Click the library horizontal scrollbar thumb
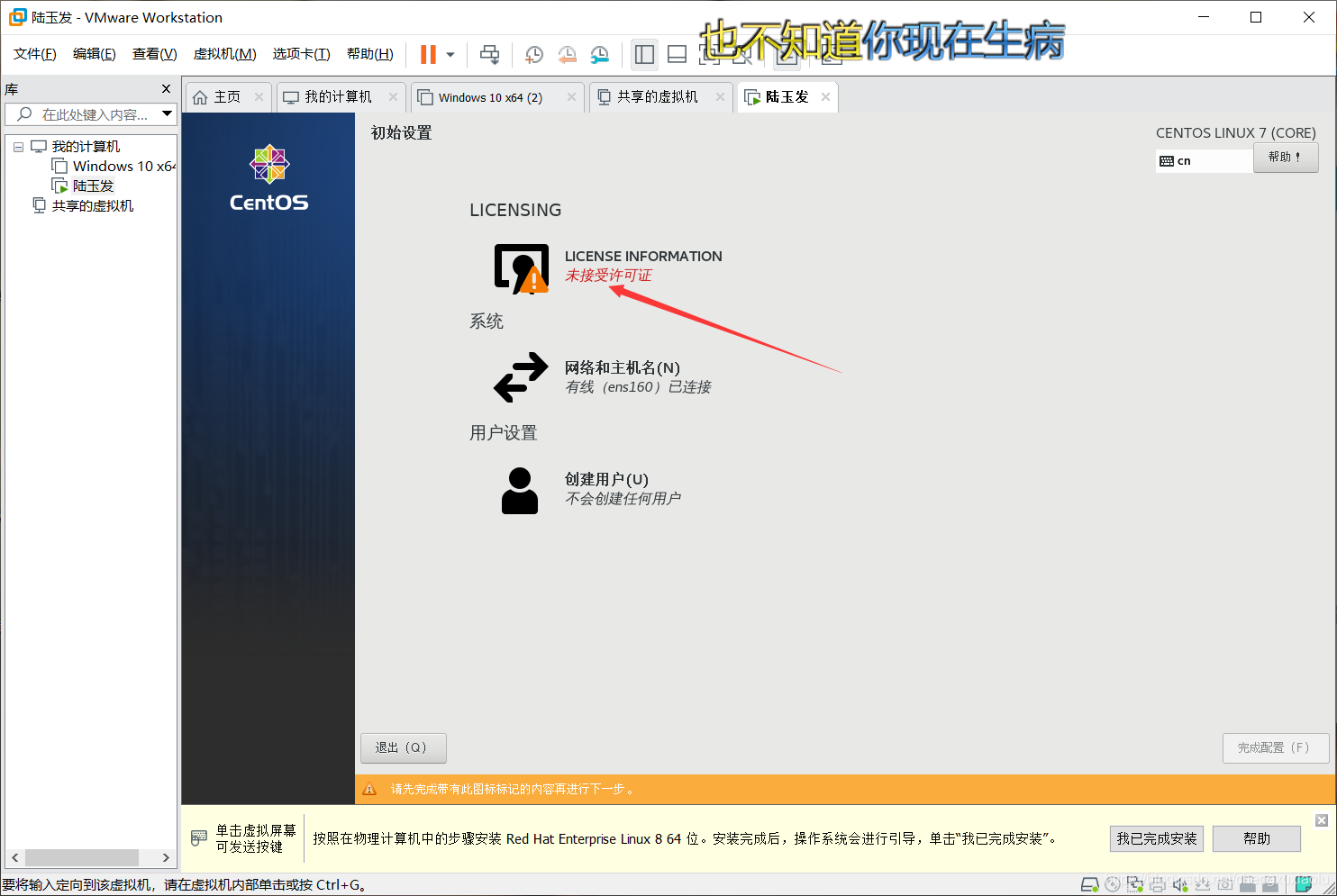 click(82, 857)
